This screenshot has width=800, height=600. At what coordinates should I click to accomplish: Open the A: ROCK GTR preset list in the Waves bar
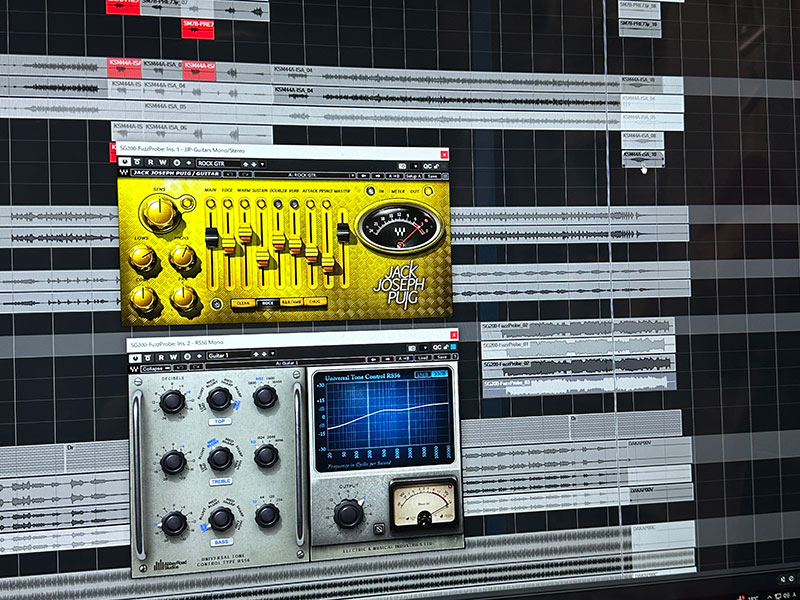[305, 175]
